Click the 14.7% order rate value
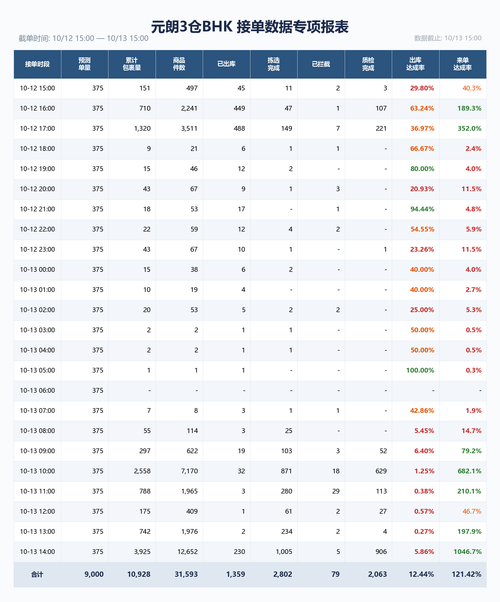Viewport: 500px width, 602px height. pos(471,431)
